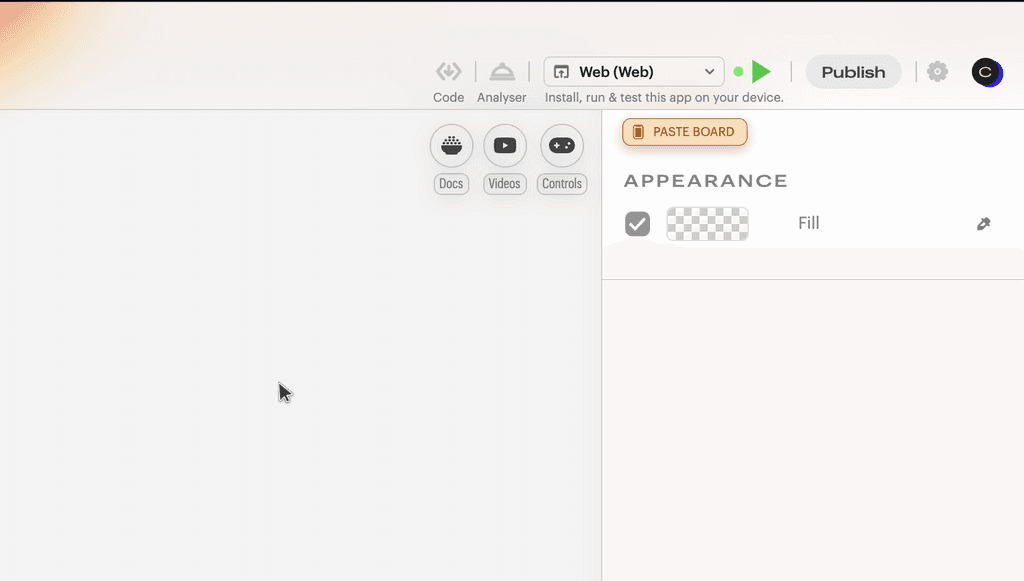Image resolution: width=1024 pixels, height=581 pixels.
Task: Open the Videos tutorial icon
Action: click(x=504, y=145)
